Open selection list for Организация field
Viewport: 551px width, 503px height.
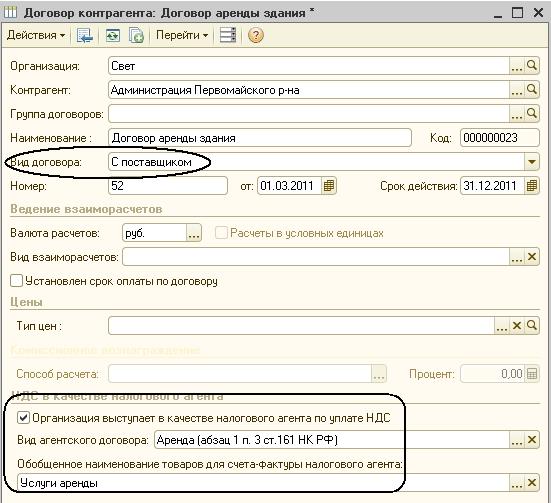point(517,66)
